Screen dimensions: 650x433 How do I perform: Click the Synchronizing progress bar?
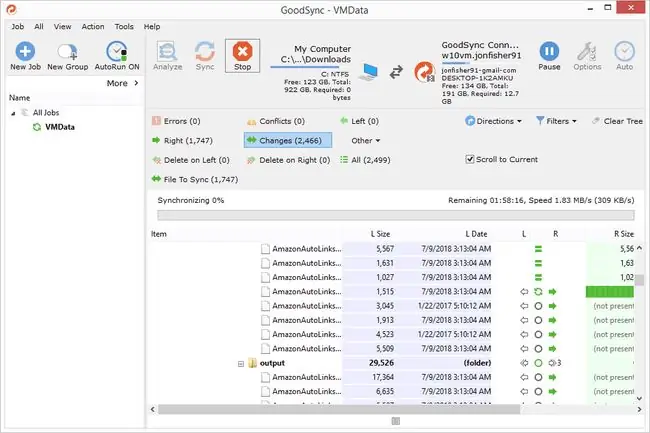tap(396, 215)
